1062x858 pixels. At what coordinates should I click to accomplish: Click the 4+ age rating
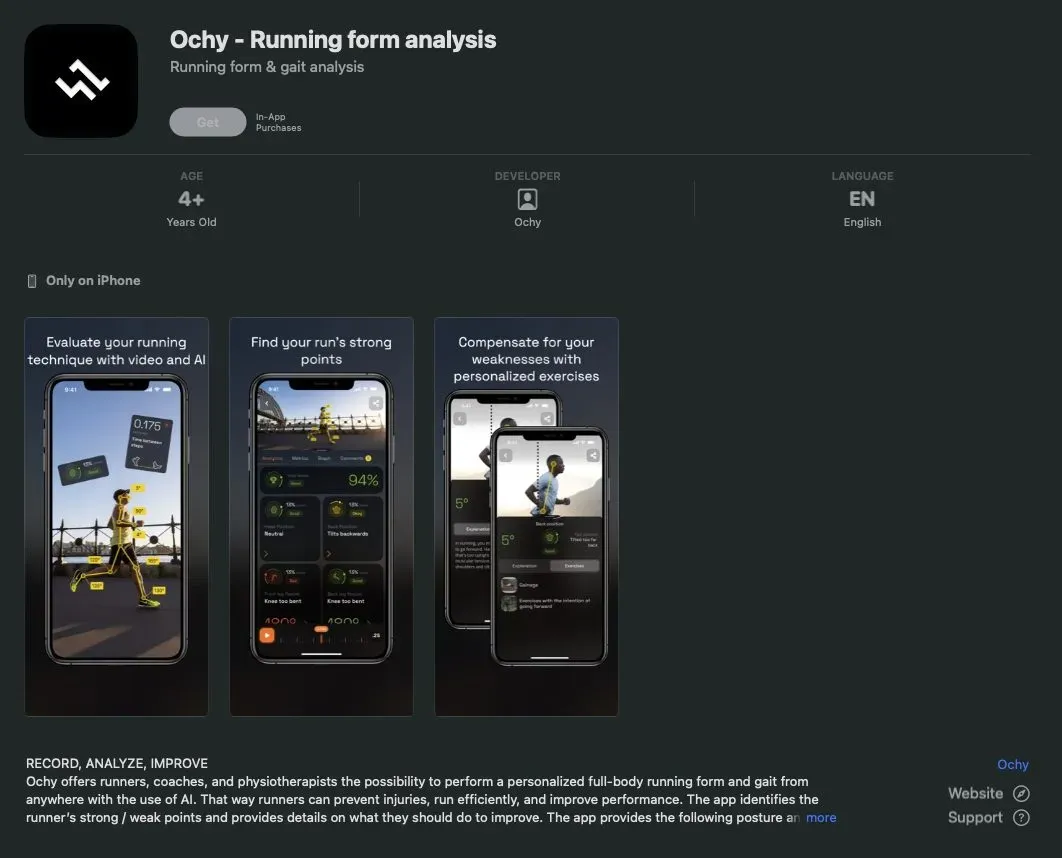[x=191, y=200]
